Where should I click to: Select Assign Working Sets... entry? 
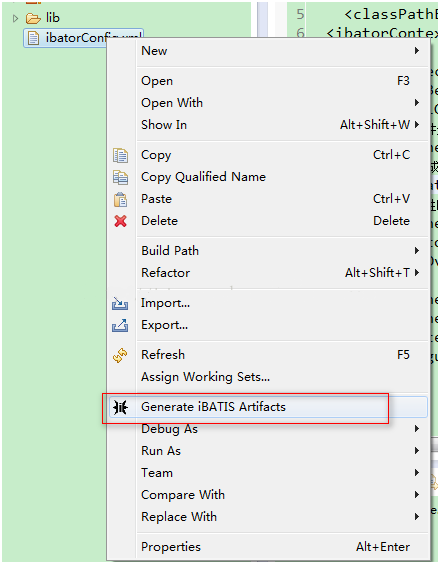click(267, 377)
